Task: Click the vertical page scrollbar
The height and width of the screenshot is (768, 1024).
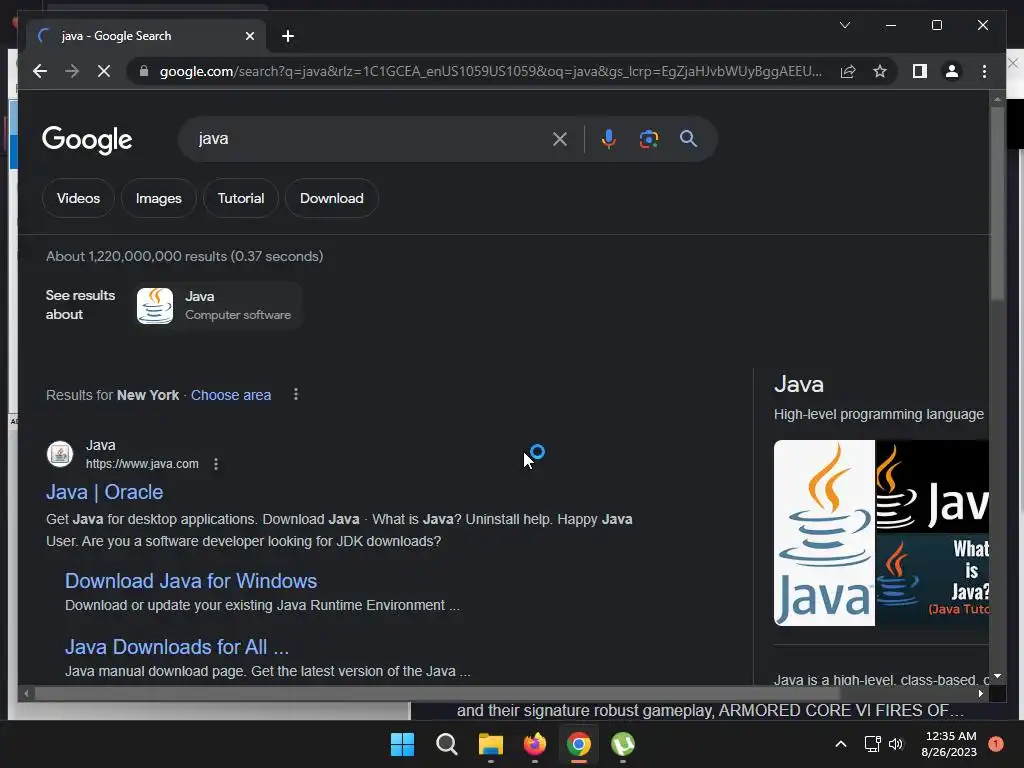Action: click(997, 204)
